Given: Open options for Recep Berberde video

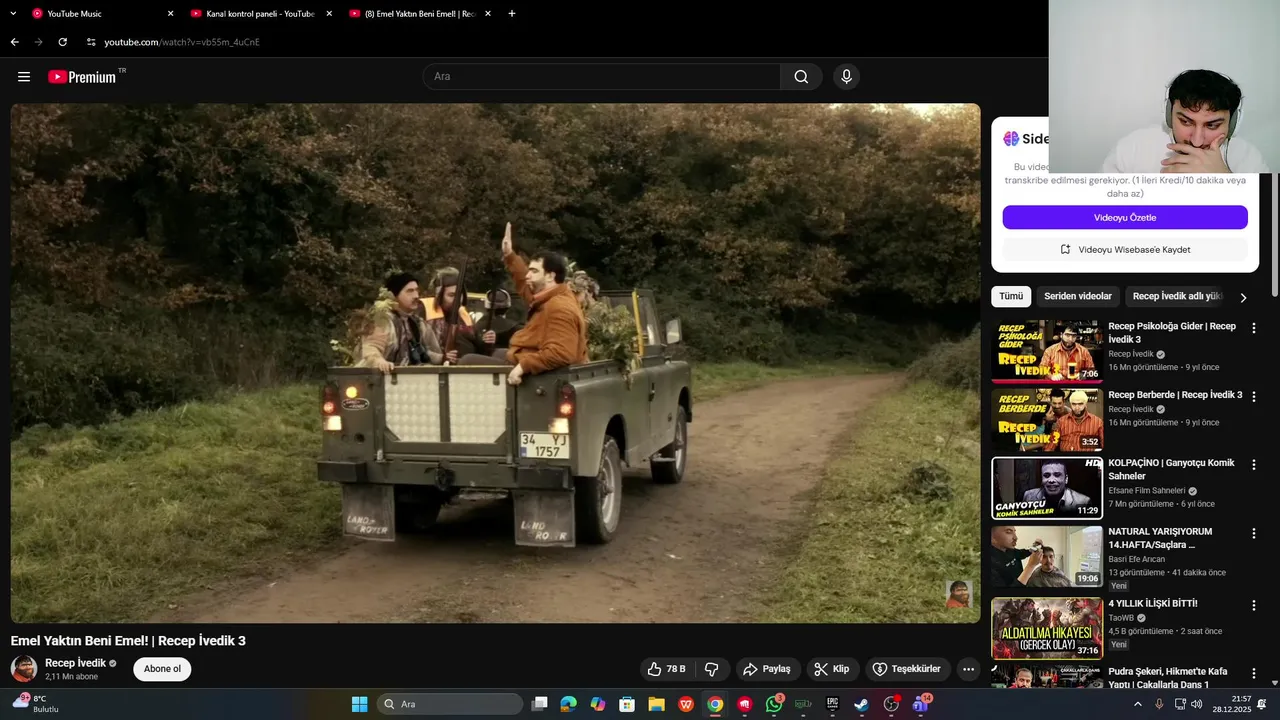Looking at the screenshot, I should point(1254,396).
